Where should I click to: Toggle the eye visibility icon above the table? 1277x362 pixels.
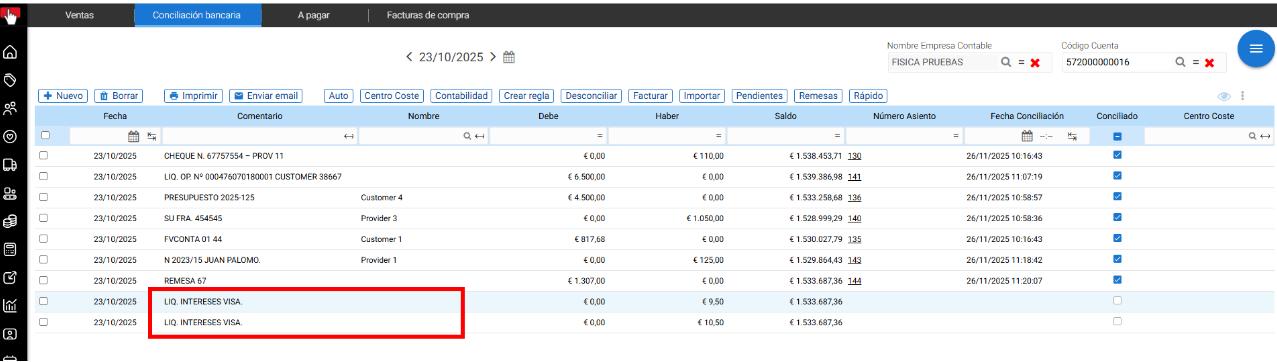pos(1223,96)
